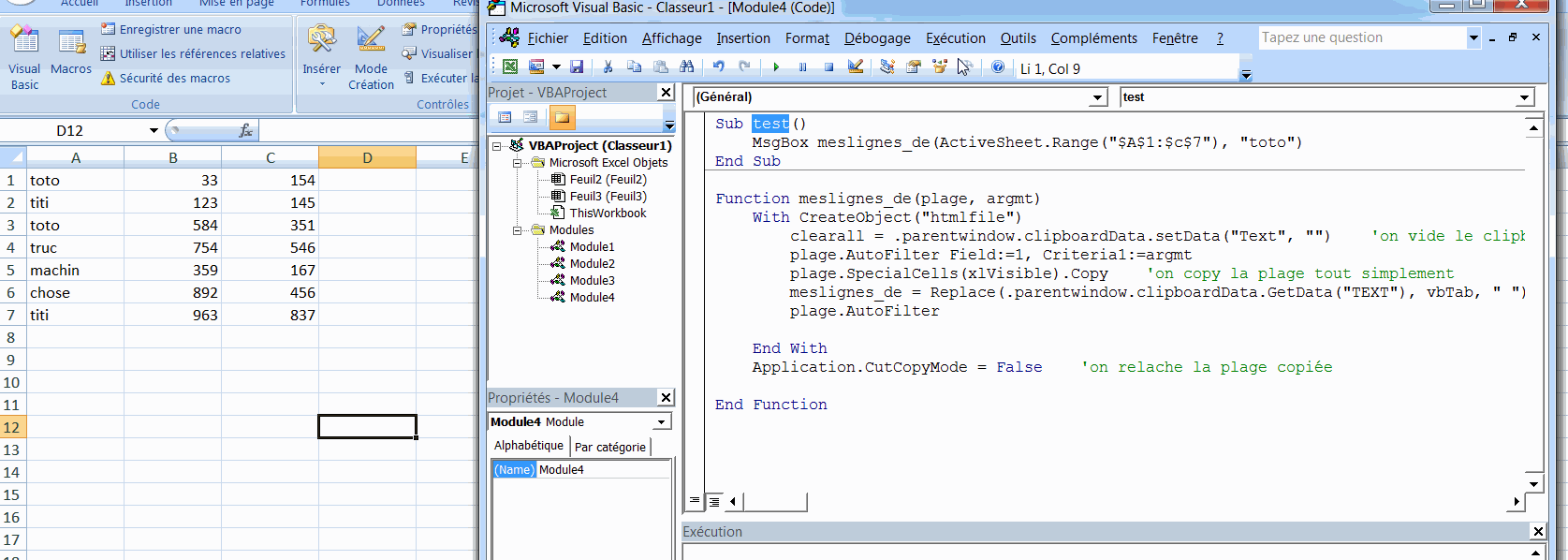Click the Cut scissors icon
The width and height of the screenshot is (1568, 560).
click(608, 66)
